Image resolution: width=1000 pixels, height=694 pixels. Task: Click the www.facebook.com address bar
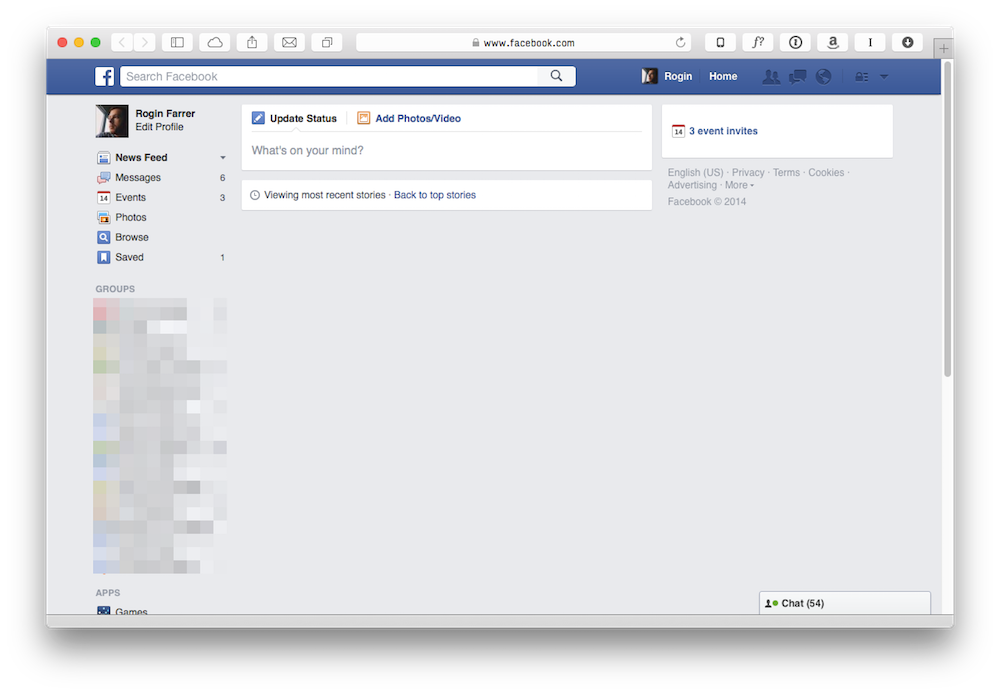(x=523, y=43)
